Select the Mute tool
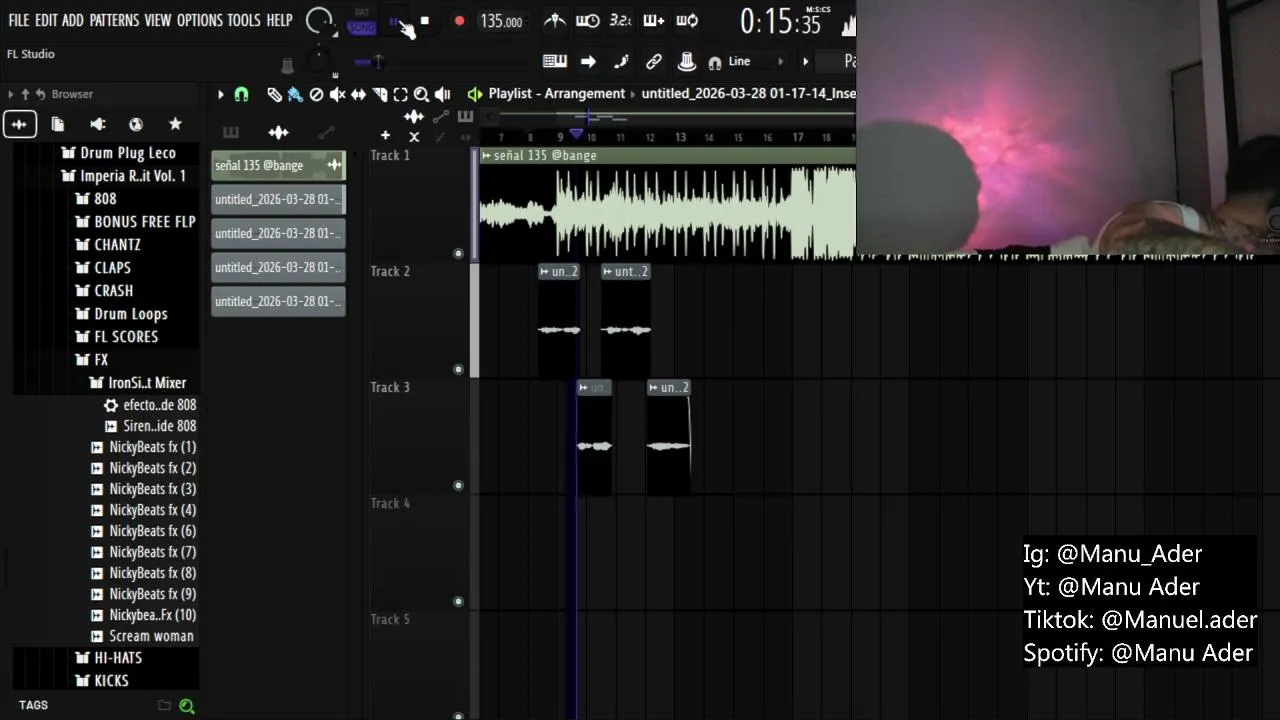The image size is (1280, 720). coord(337,94)
